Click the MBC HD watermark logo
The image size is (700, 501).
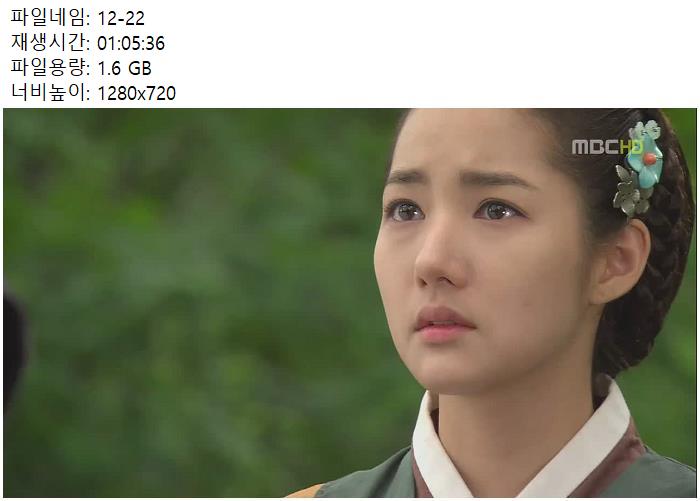point(607,146)
